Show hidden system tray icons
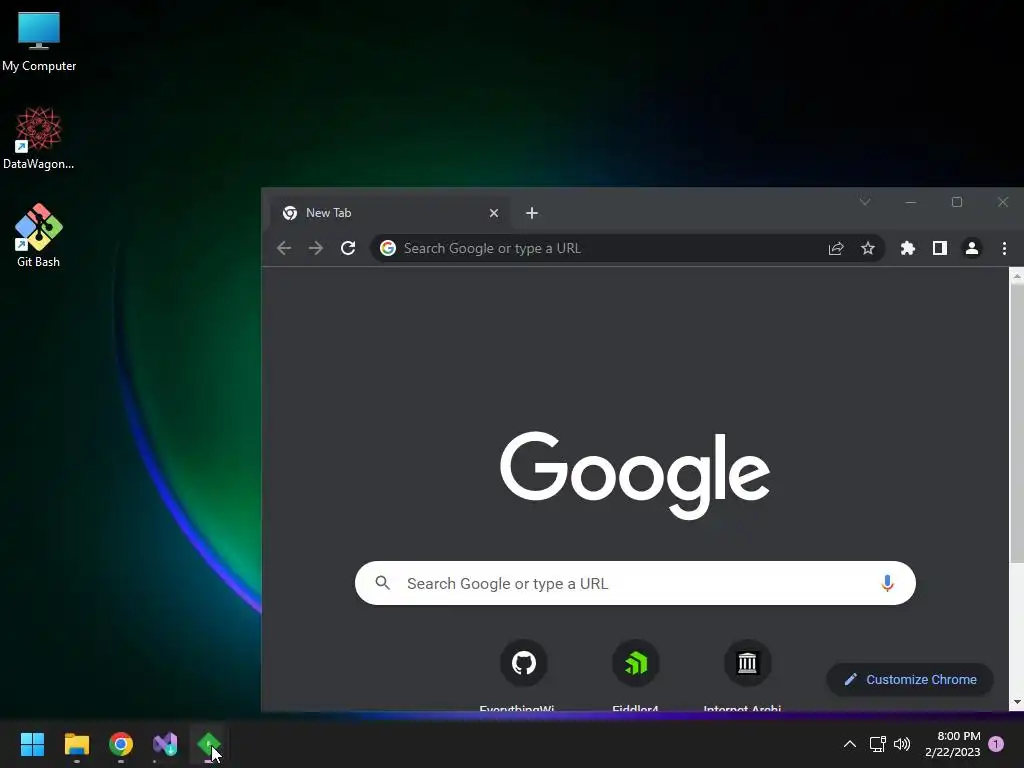Viewport: 1024px width, 768px height. (x=850, y=744)
